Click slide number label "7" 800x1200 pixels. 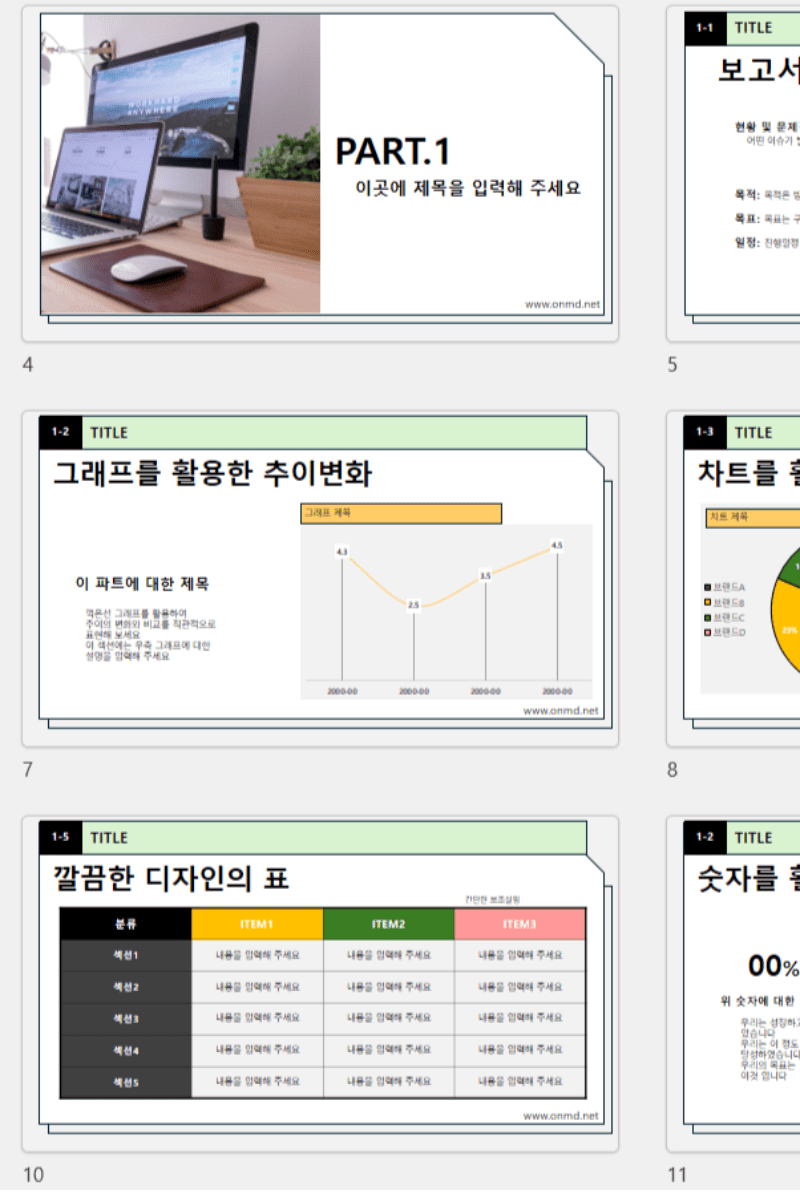tap(28, 770)
